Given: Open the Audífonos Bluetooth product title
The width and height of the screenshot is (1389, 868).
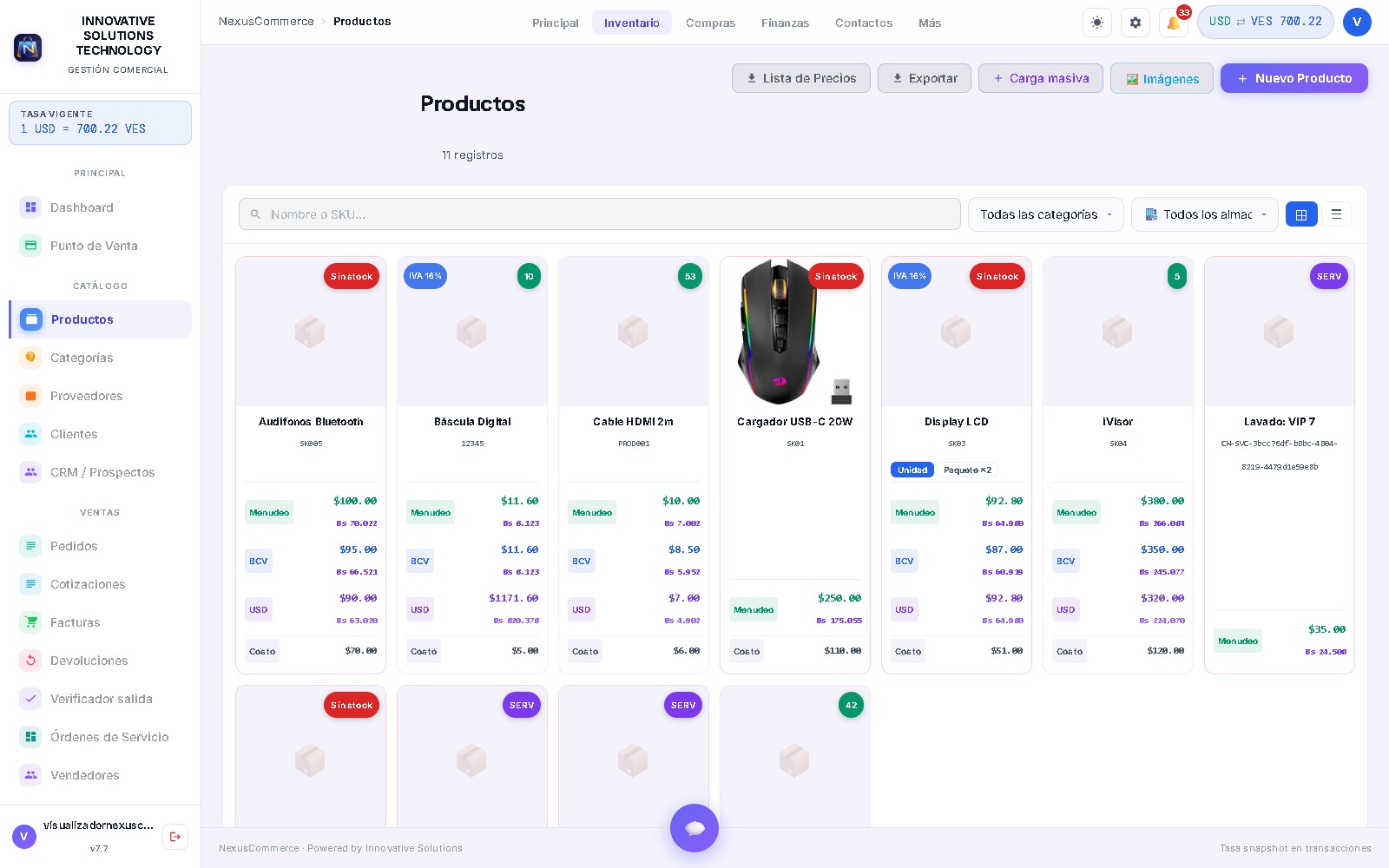Looking at the screenshot, I should pos(311,422).
